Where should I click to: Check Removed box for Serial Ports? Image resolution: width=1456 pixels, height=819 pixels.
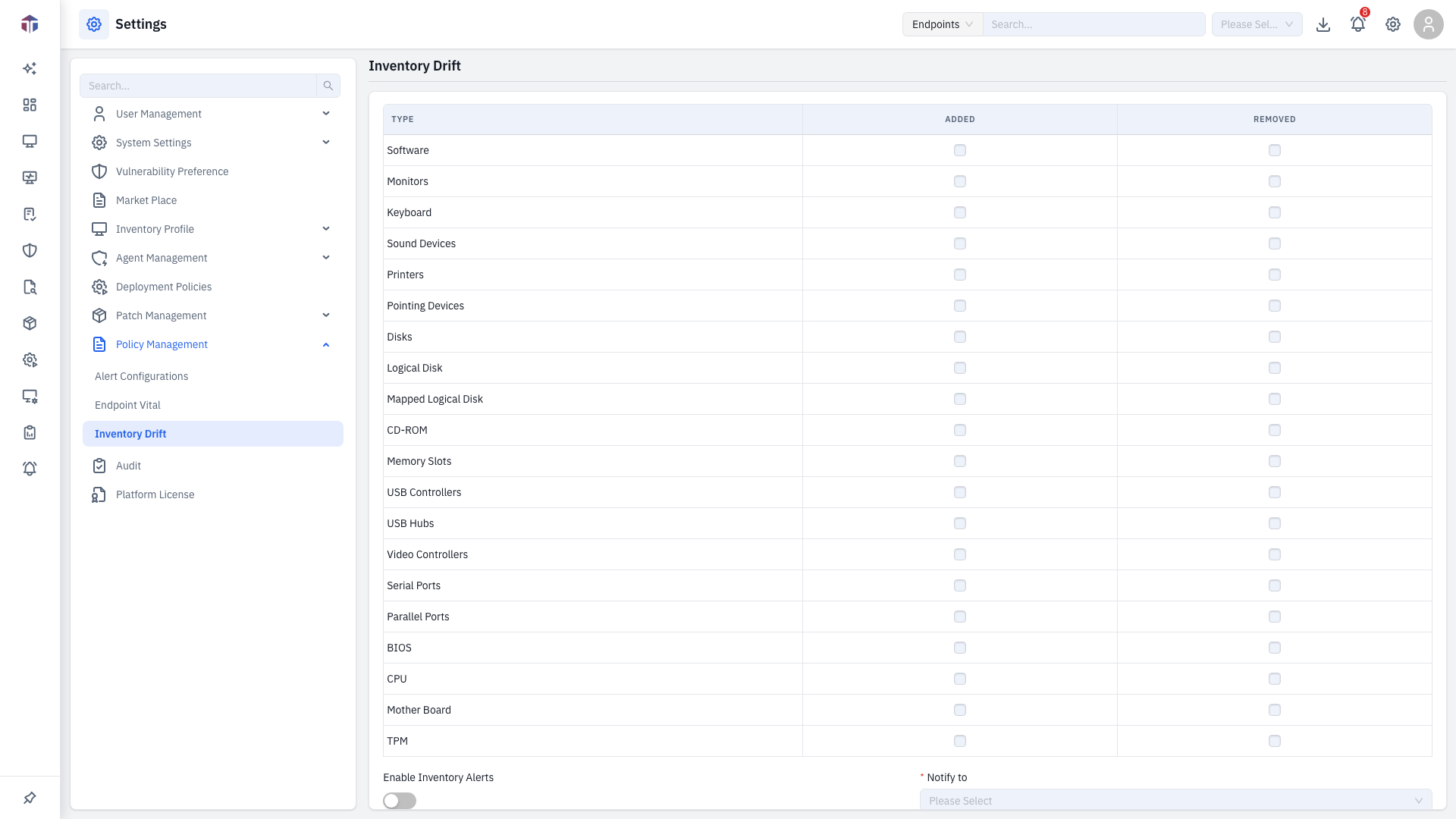(x=1275, y=585)
